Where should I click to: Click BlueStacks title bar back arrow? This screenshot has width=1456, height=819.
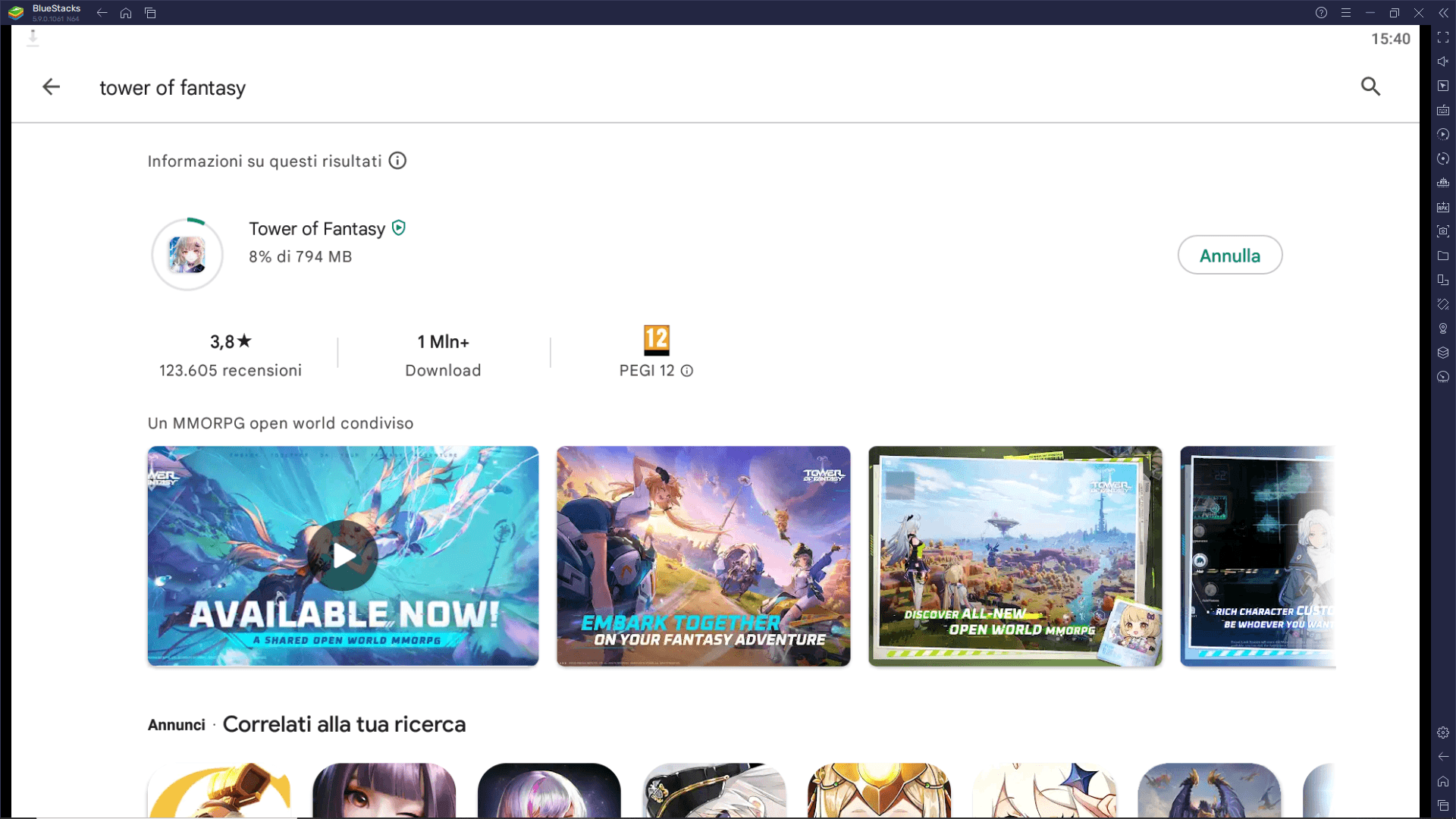tap(102, 13)
